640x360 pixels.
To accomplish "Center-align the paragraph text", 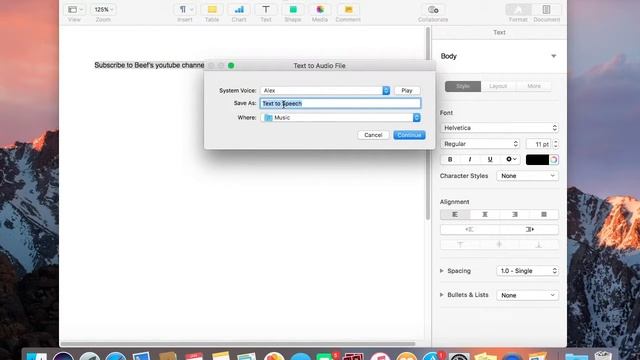I will [x=485, y=214].
